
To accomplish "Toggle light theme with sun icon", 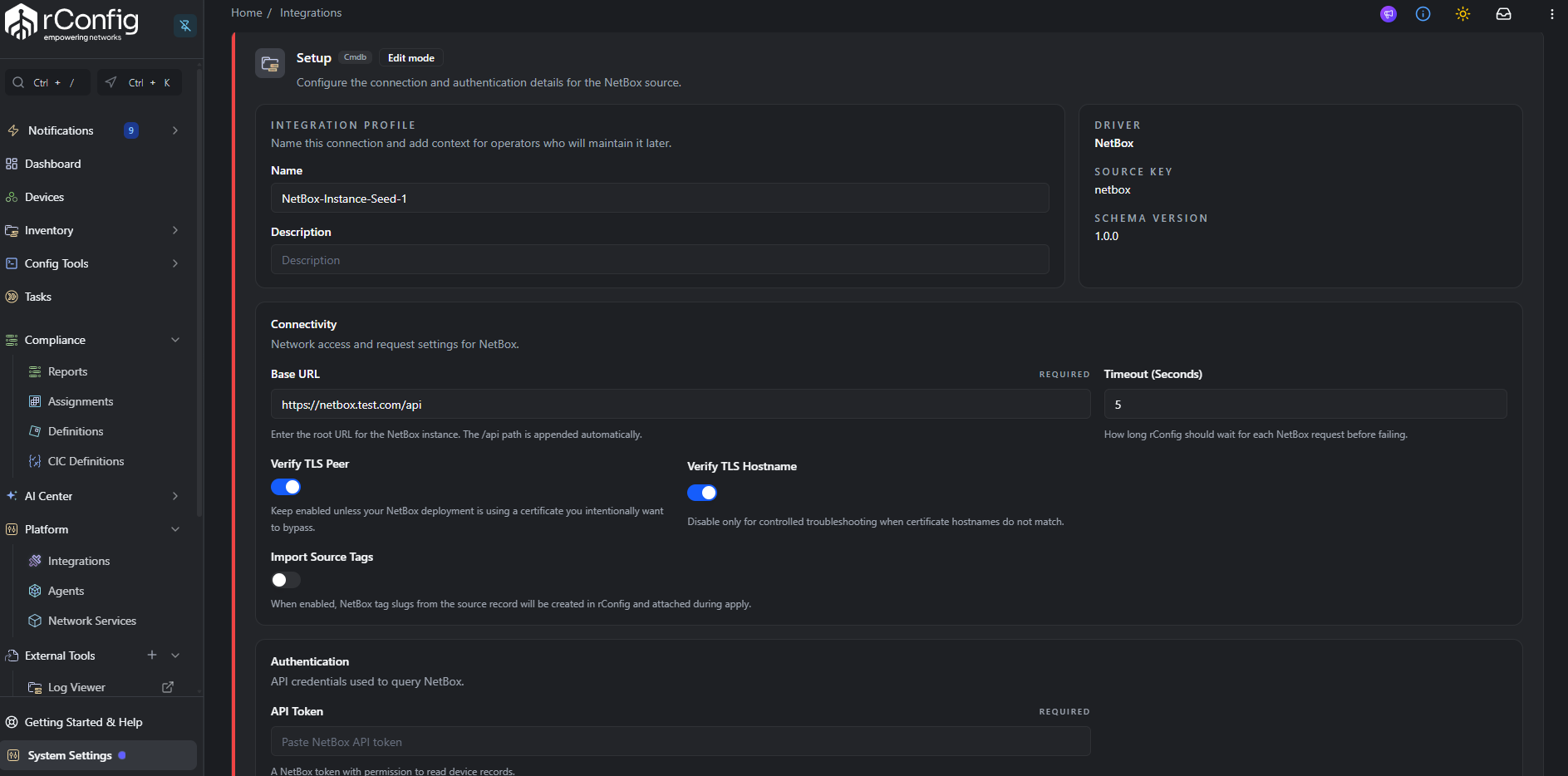I will [1463, 14].
